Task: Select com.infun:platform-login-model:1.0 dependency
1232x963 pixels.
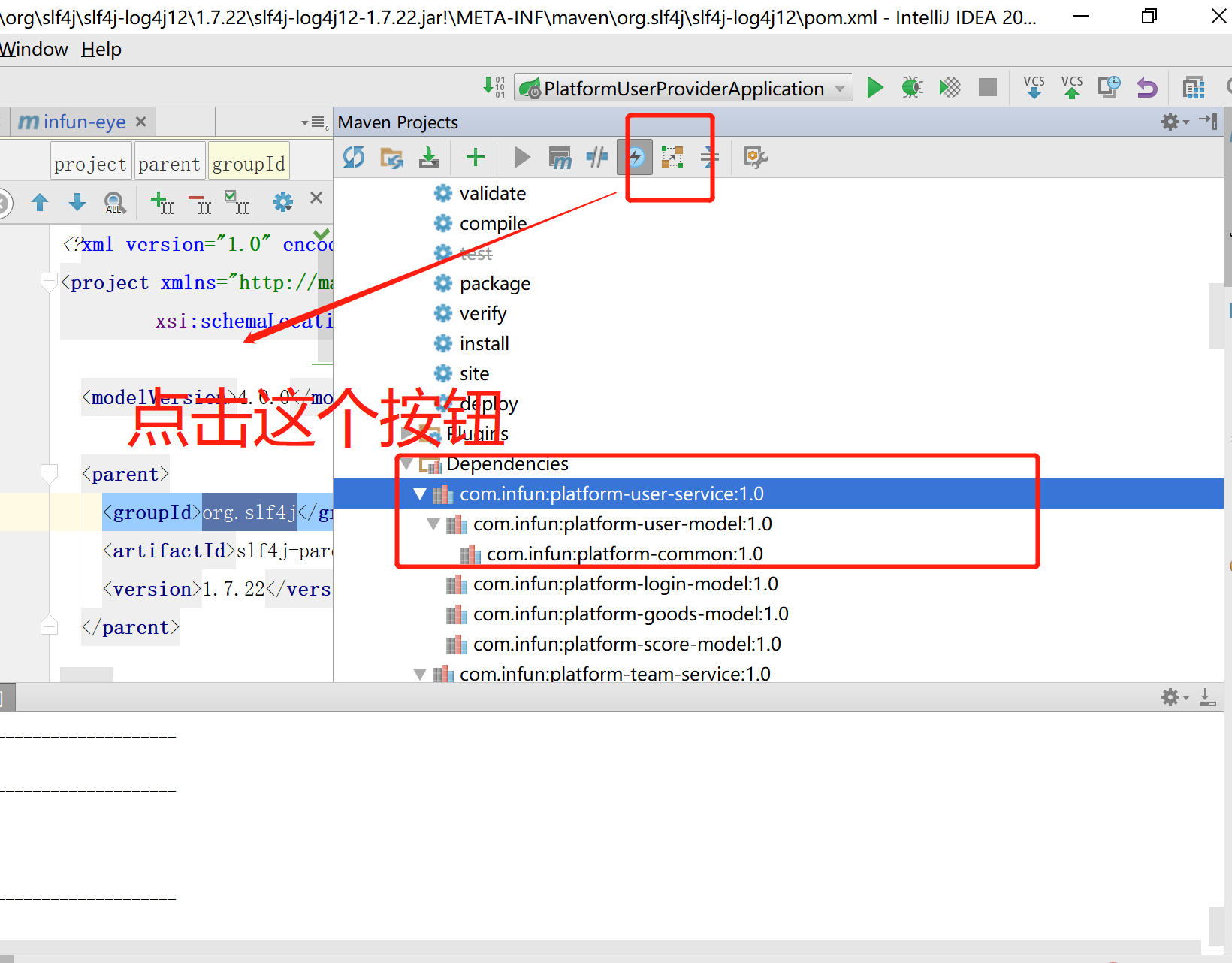Action: coord(625,584)
